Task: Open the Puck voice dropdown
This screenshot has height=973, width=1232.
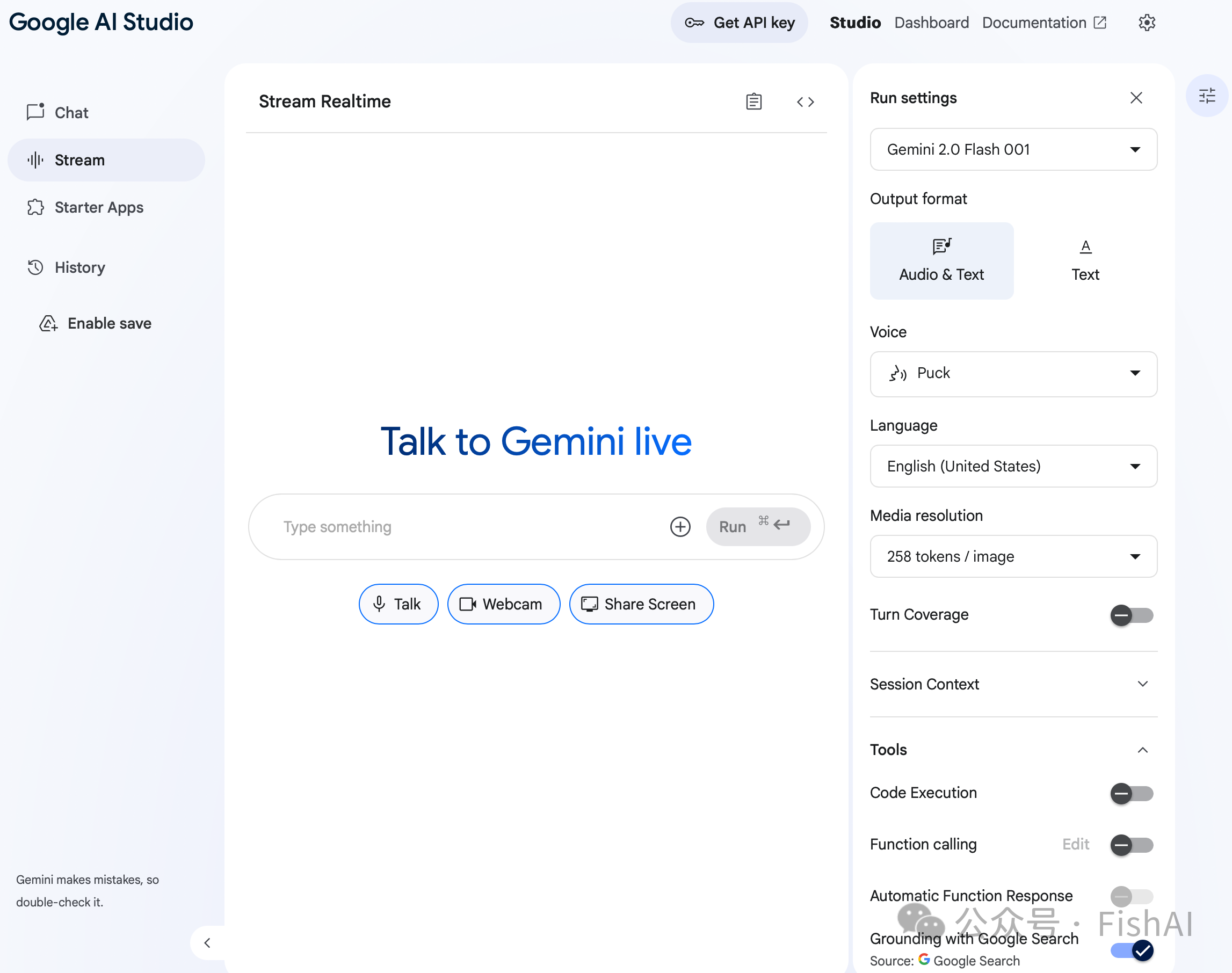Action: point(1013,374)
